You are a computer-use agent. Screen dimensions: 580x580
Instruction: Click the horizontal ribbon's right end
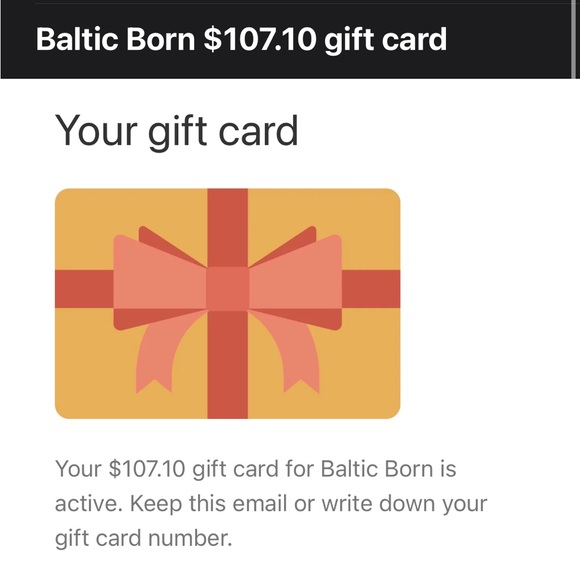[x=371, y=289]
